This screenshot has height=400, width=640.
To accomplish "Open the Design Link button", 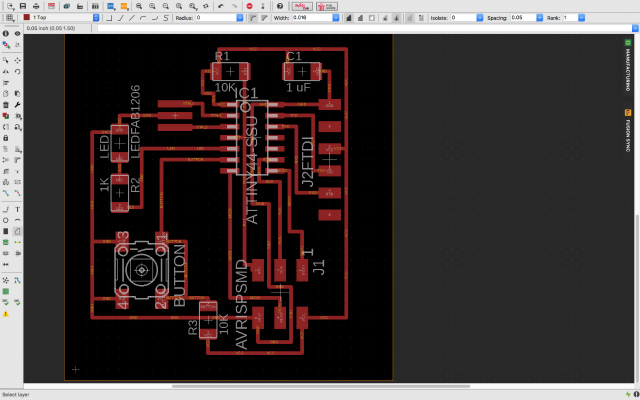I will (302, 6).
